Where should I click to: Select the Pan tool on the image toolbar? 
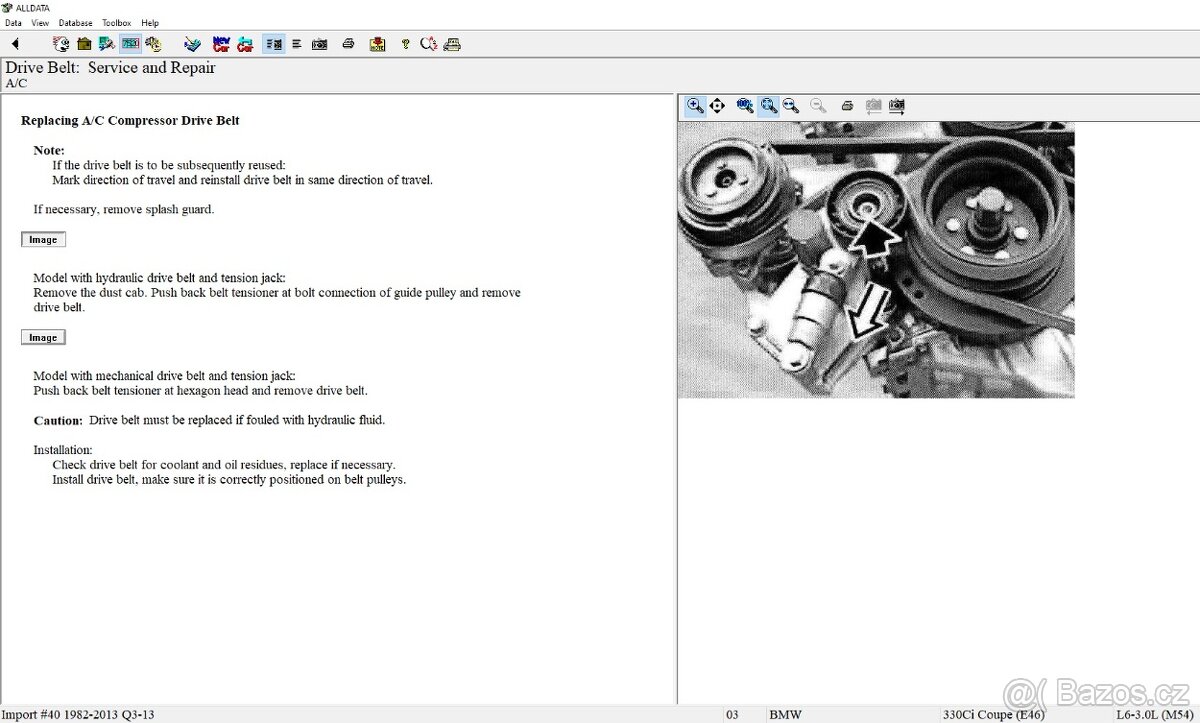point(717,105)
